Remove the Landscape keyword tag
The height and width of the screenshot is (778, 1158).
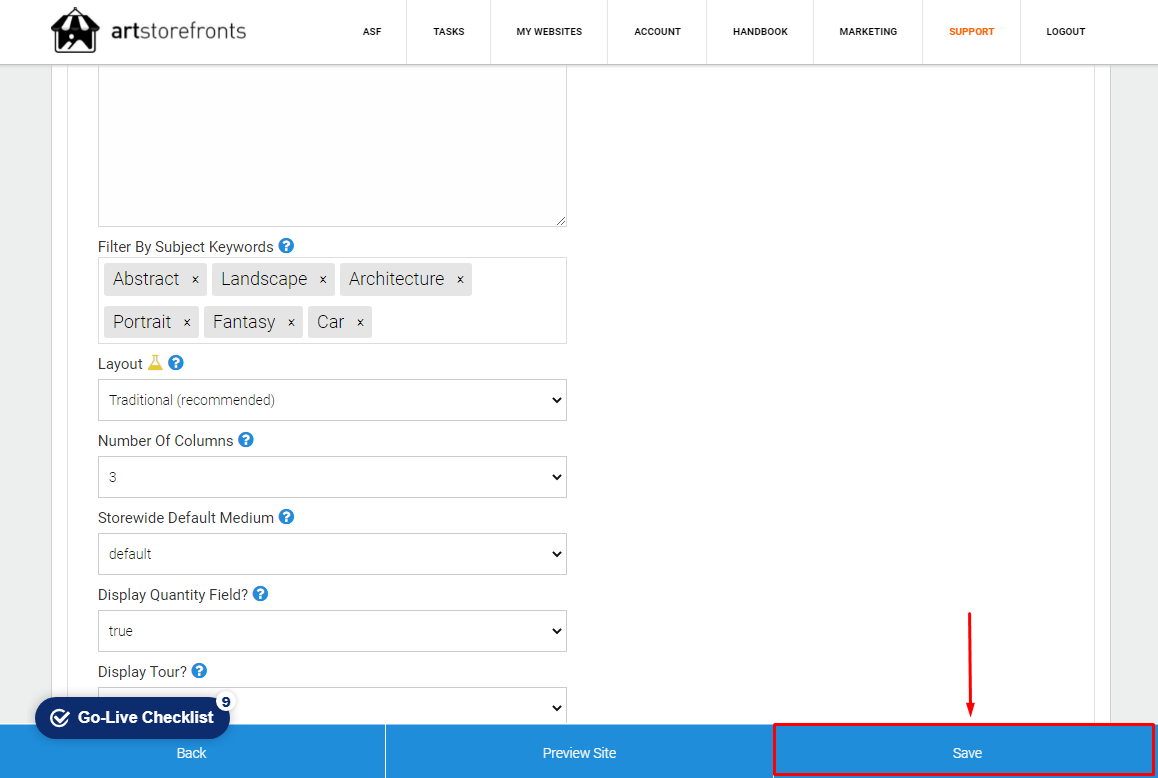click(x=323, y=280)
